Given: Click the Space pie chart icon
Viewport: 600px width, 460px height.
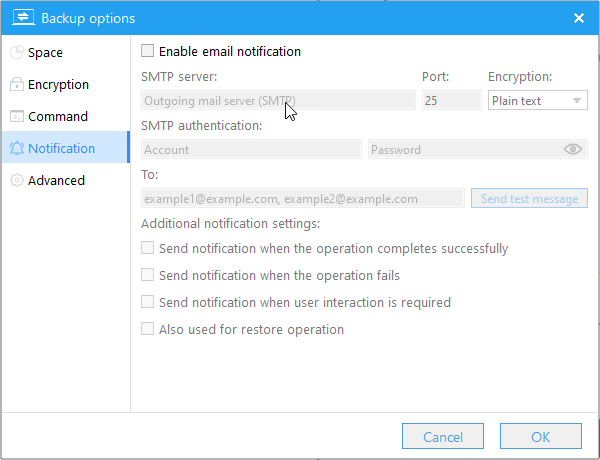Looking at the screenshot, I should tap(17, 53).
